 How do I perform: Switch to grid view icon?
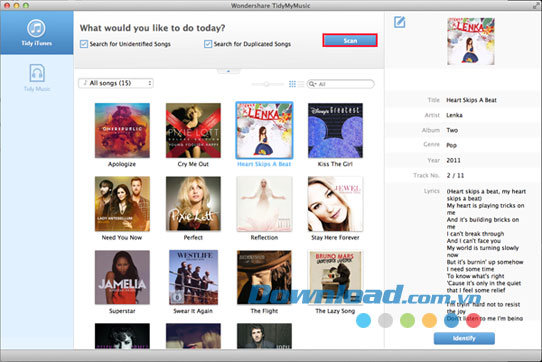point(292,84)
